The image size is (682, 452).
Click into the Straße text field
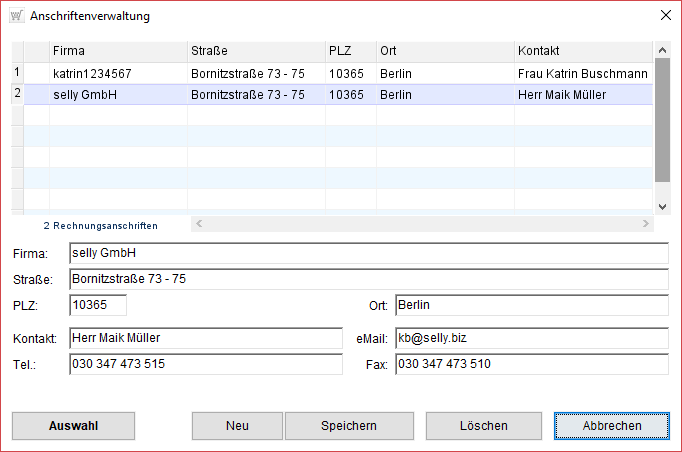click(368, 279)
